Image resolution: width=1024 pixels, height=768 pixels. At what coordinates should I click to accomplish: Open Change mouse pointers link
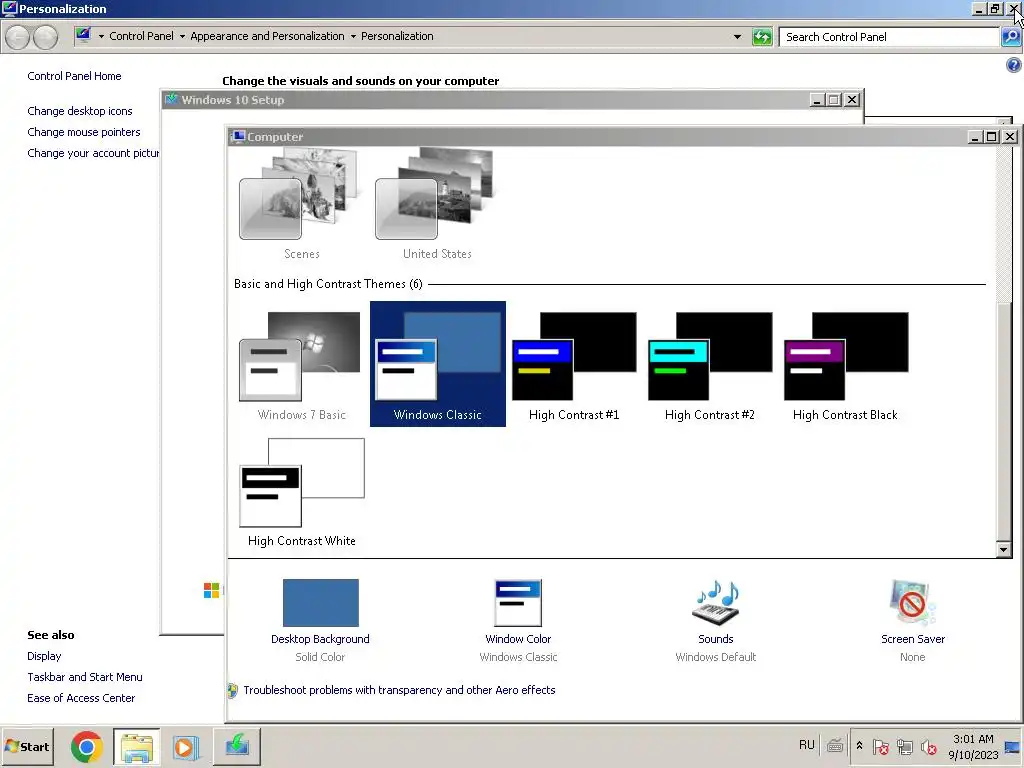coord(84,132)
